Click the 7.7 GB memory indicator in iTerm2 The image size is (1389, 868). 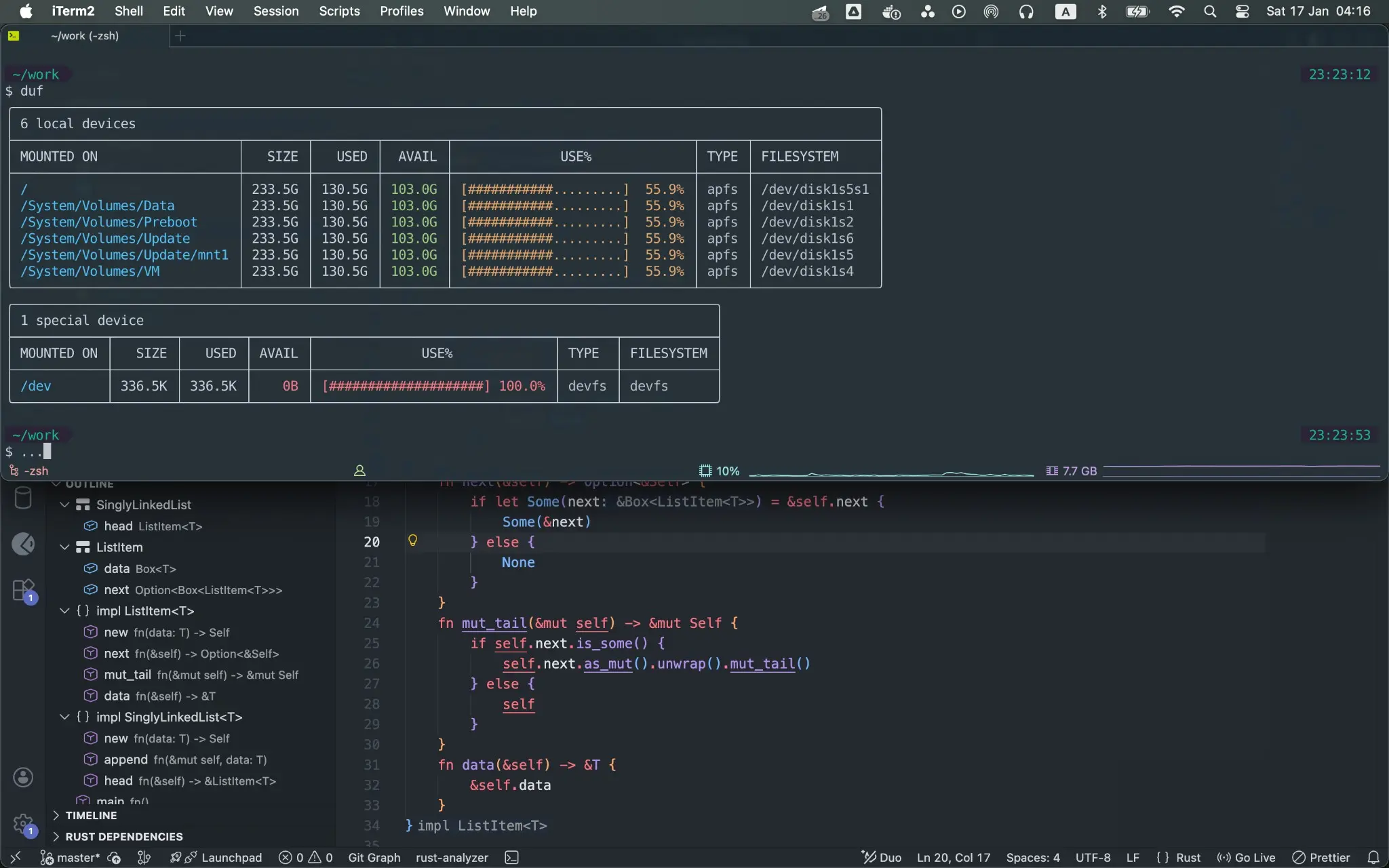[1072, 471]
